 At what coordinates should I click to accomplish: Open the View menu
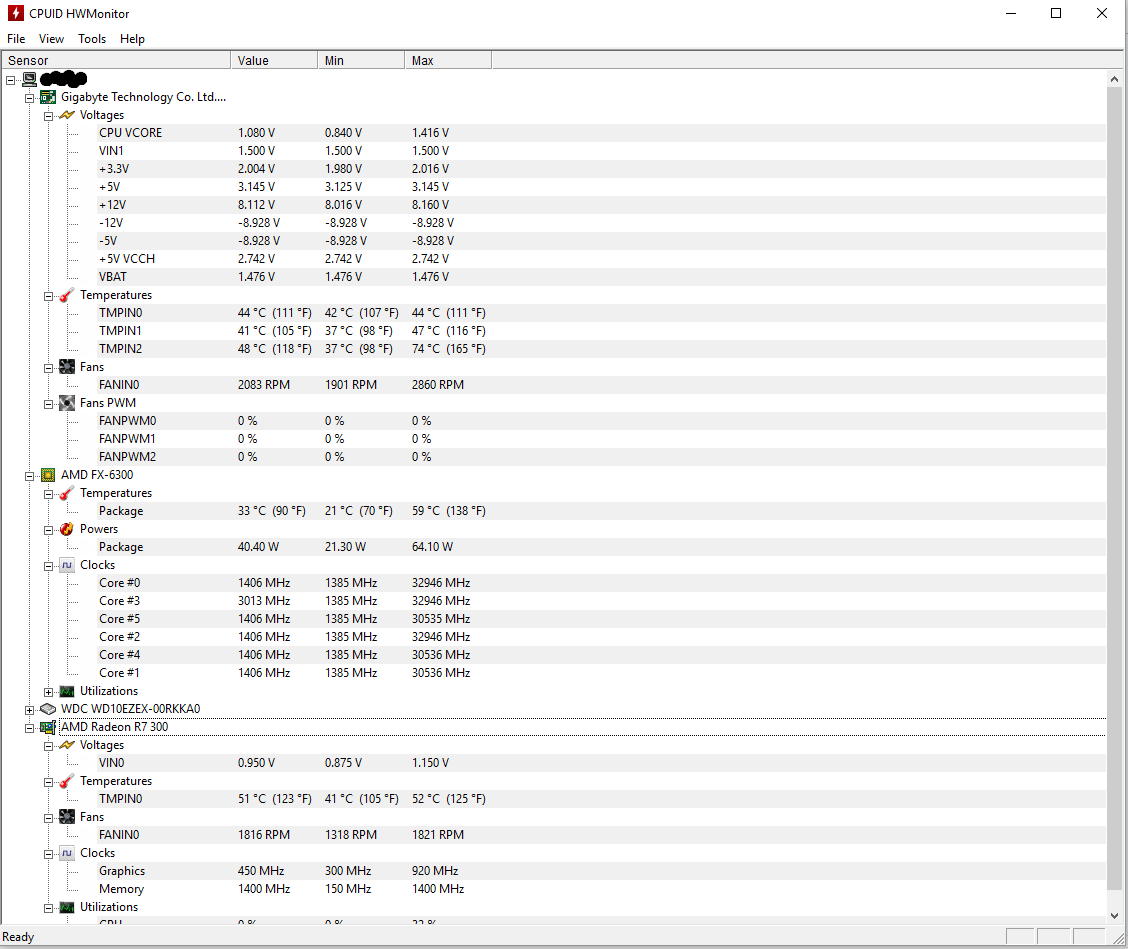(51, 39)
